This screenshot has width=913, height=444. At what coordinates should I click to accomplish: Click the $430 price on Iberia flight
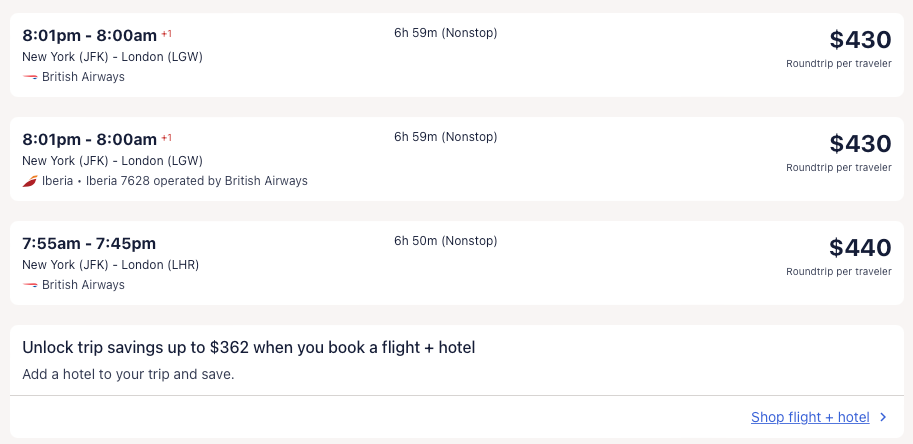pos(859,144)
